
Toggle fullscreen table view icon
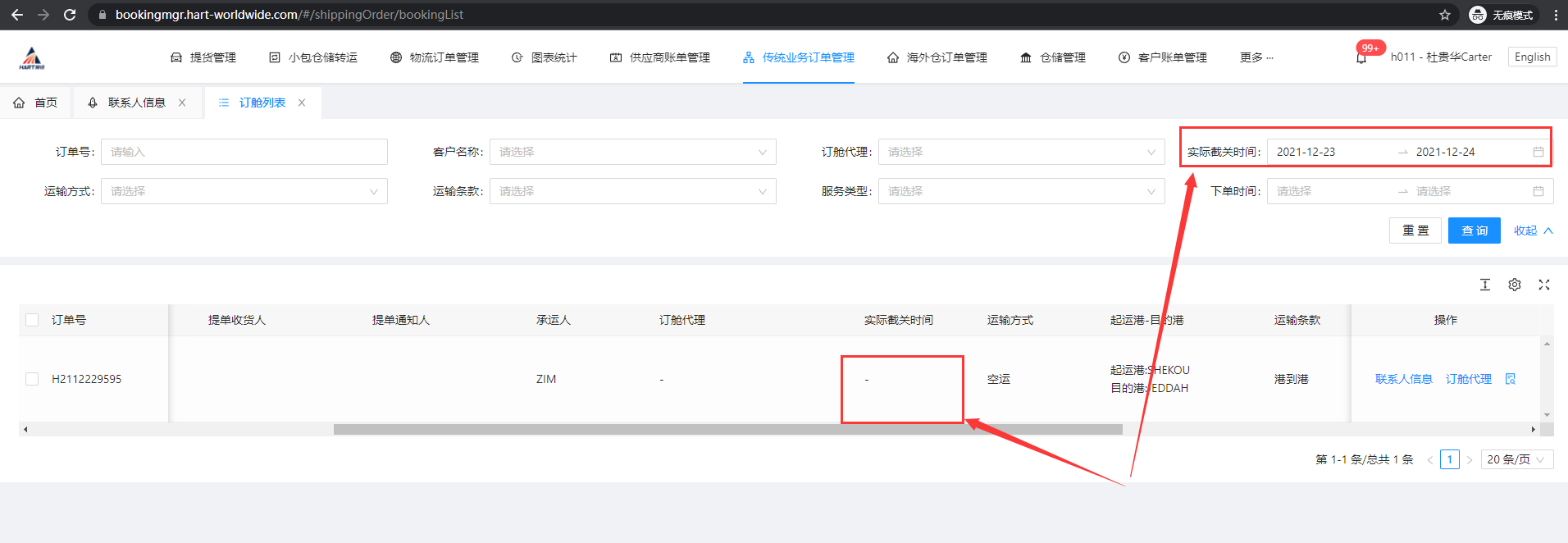tap(1544, 285)
